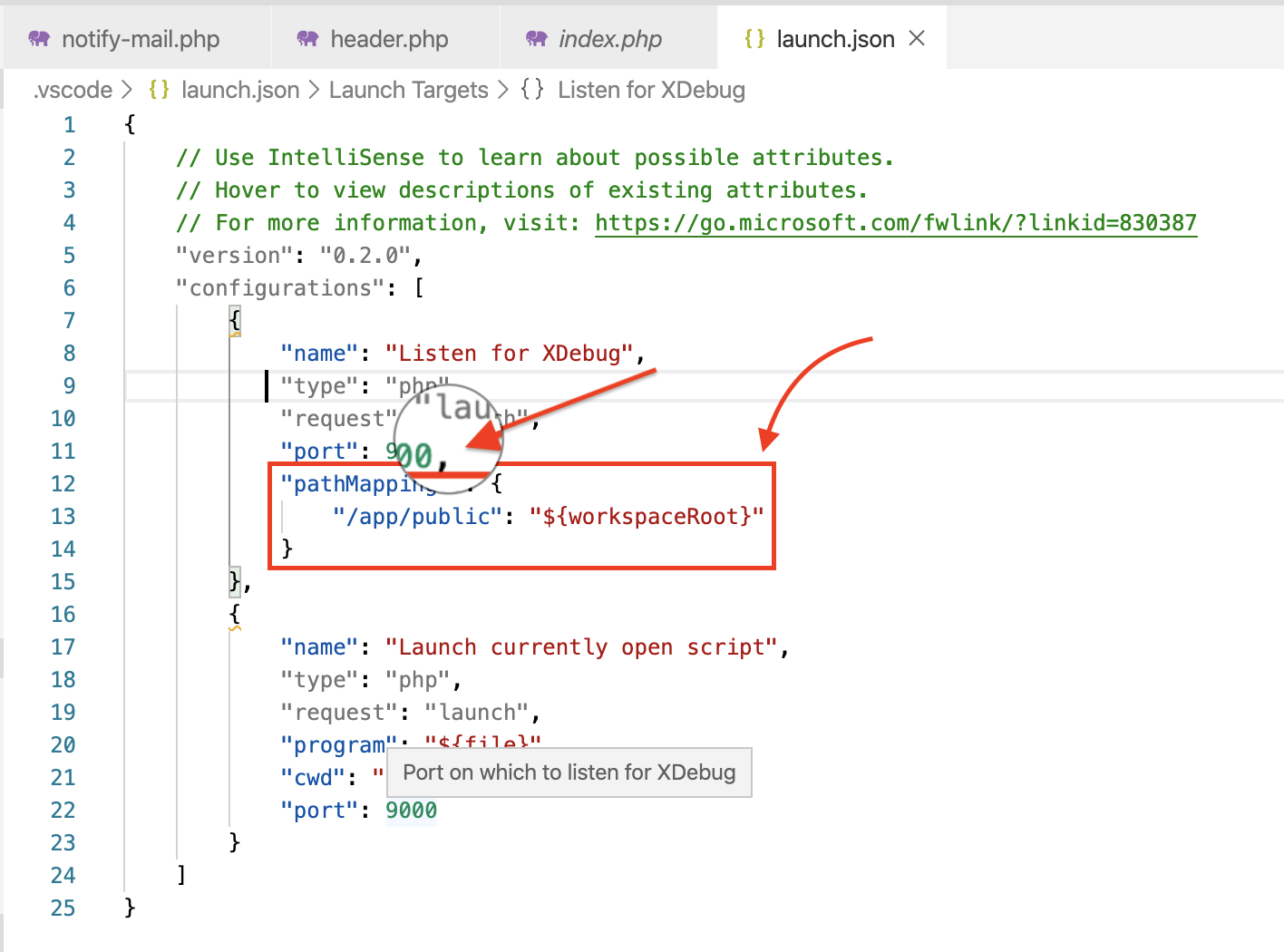Click the "php" type value on line 18
The width and height of the screenshot is (1284, 952).
(x=418, y=680)
